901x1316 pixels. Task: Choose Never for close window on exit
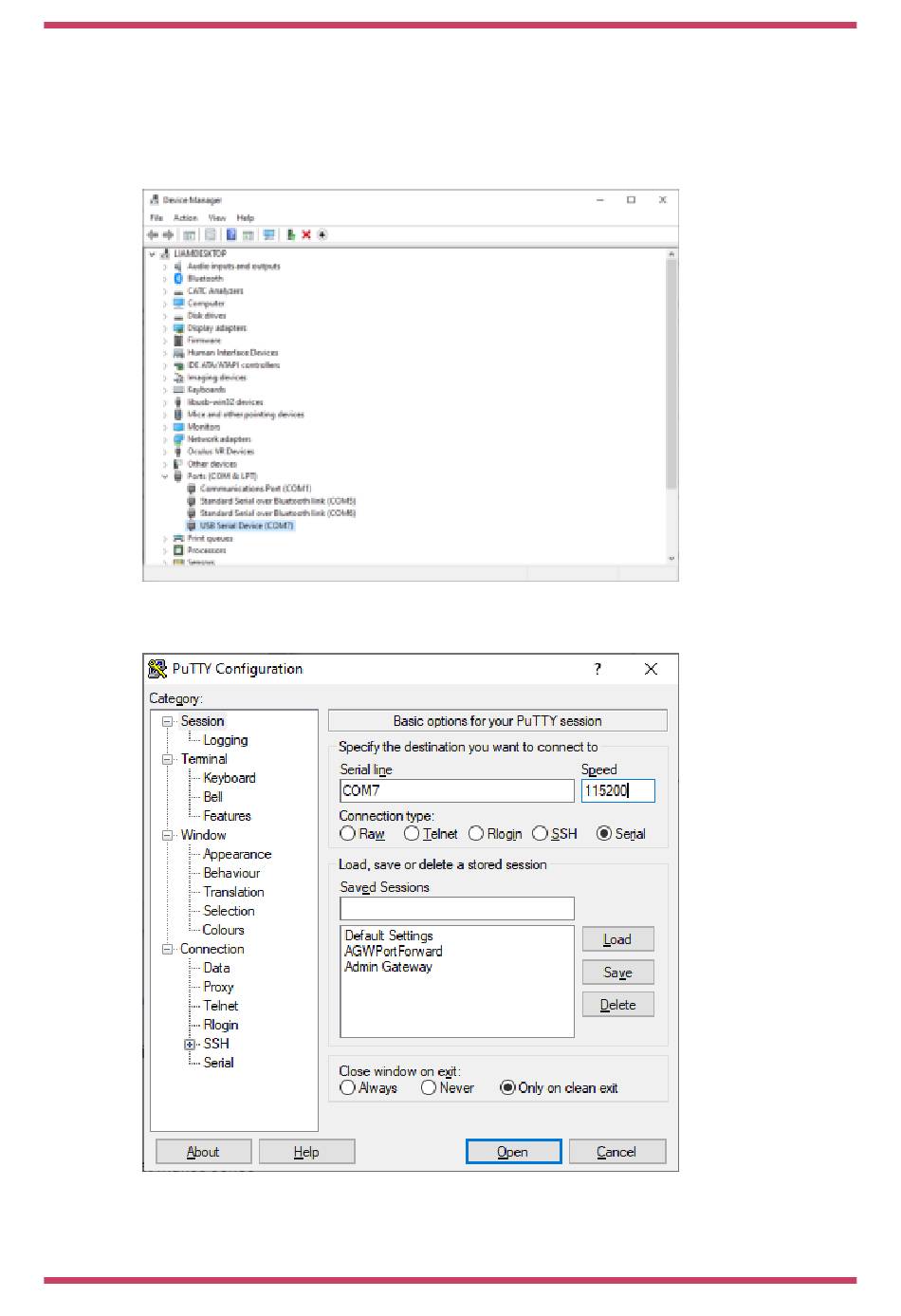pyautogui.click(x=429, y=1088)
